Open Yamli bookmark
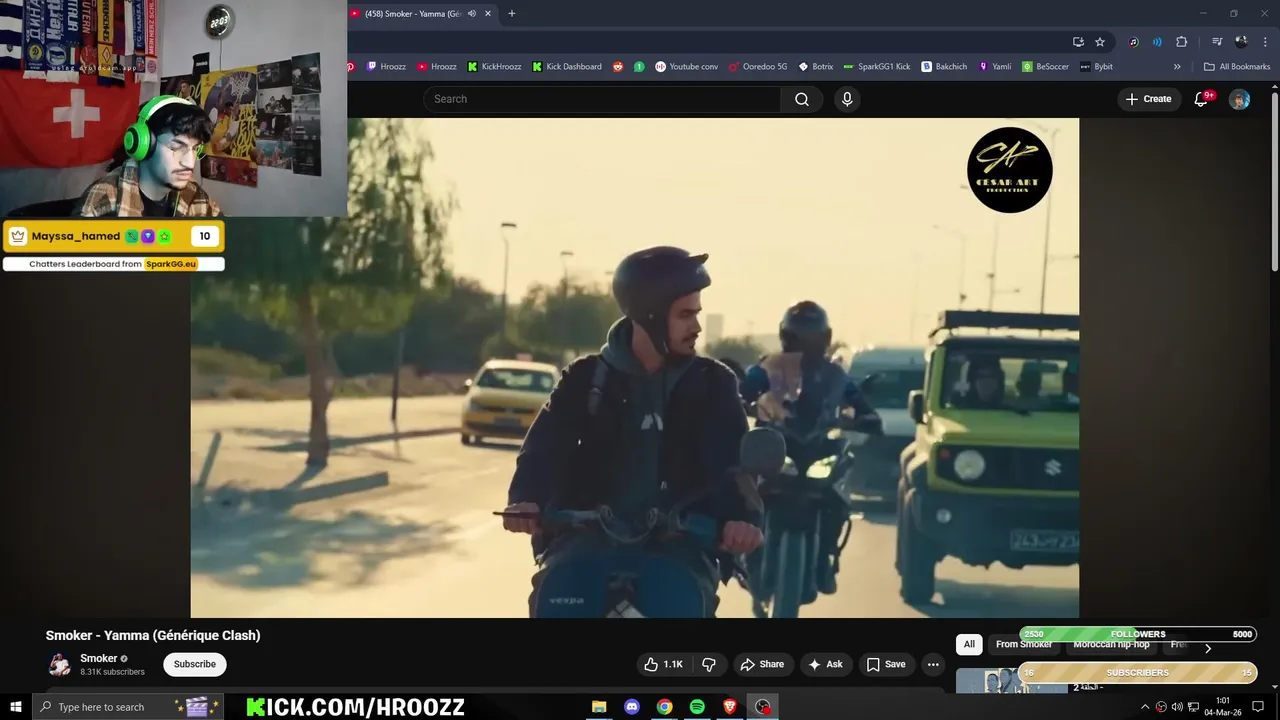Screen dimensions: 1280x720 click(995, 67)
